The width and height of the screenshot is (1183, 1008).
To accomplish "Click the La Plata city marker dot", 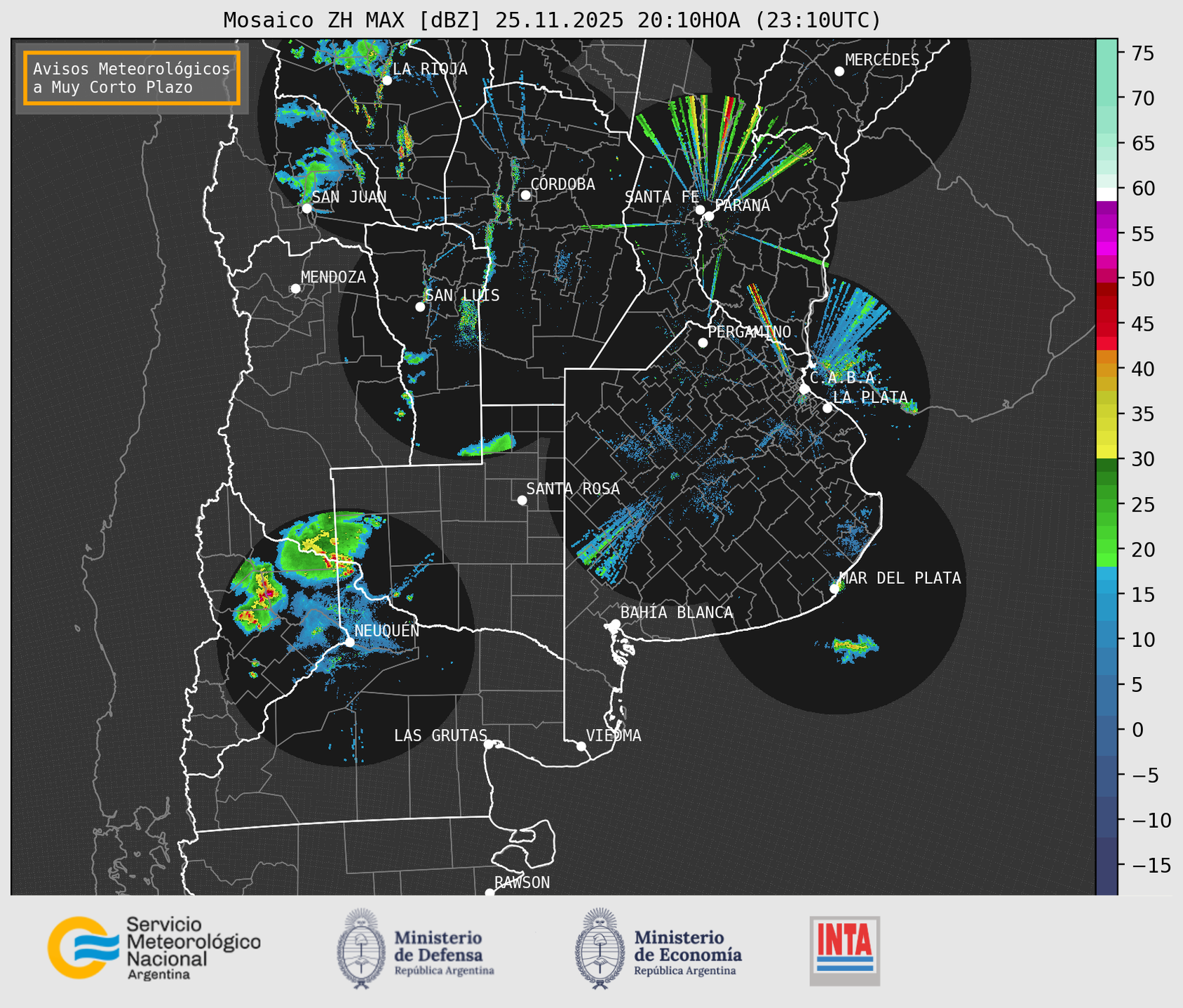I will click(x=827, y=408).
